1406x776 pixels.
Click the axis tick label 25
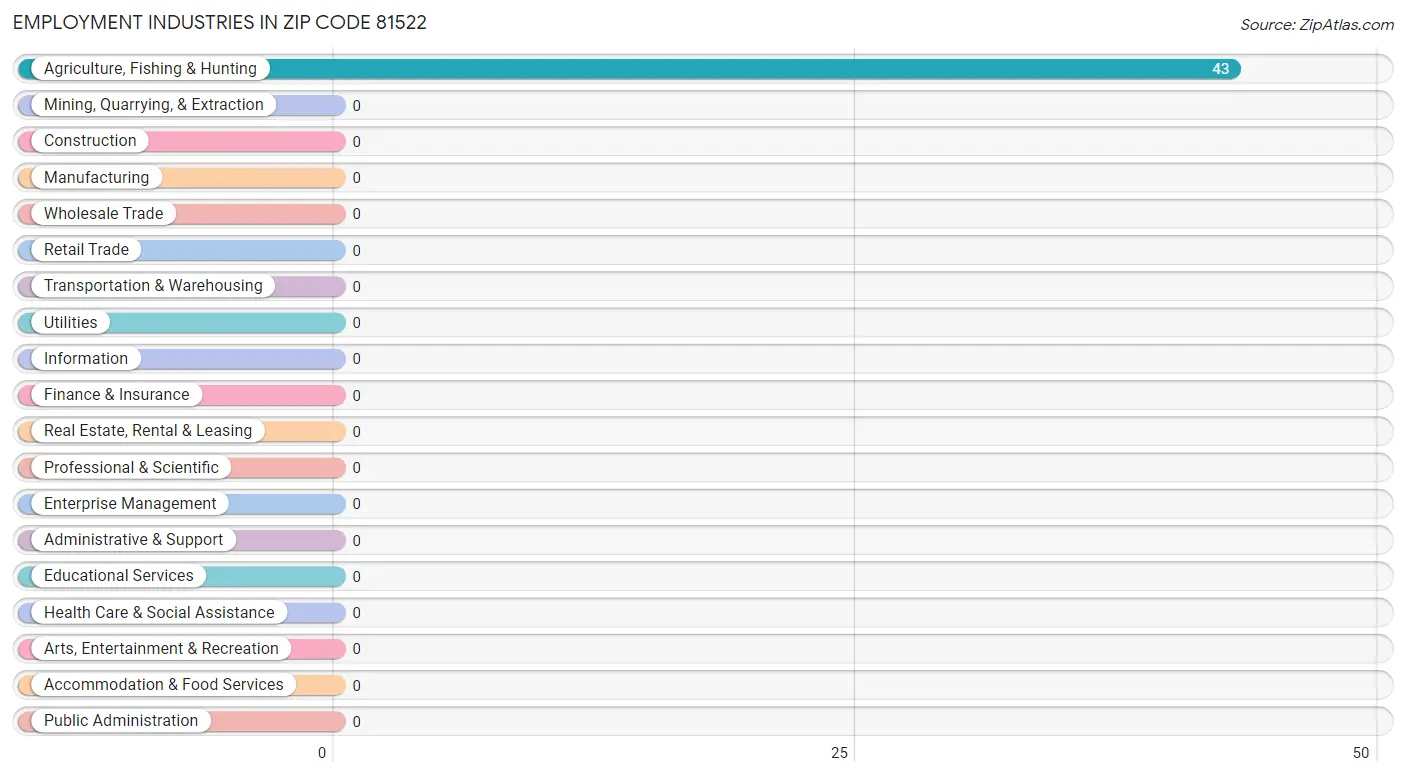coord(840,753)
